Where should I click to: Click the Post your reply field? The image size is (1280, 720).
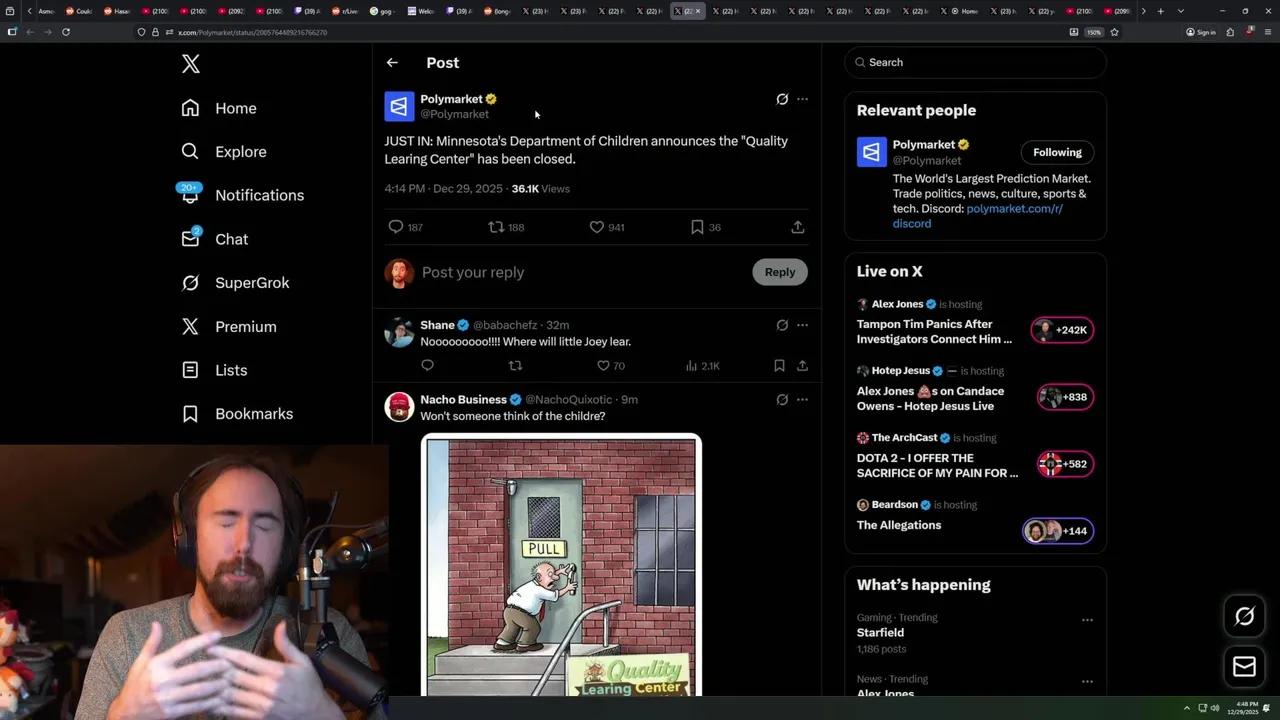582,272
